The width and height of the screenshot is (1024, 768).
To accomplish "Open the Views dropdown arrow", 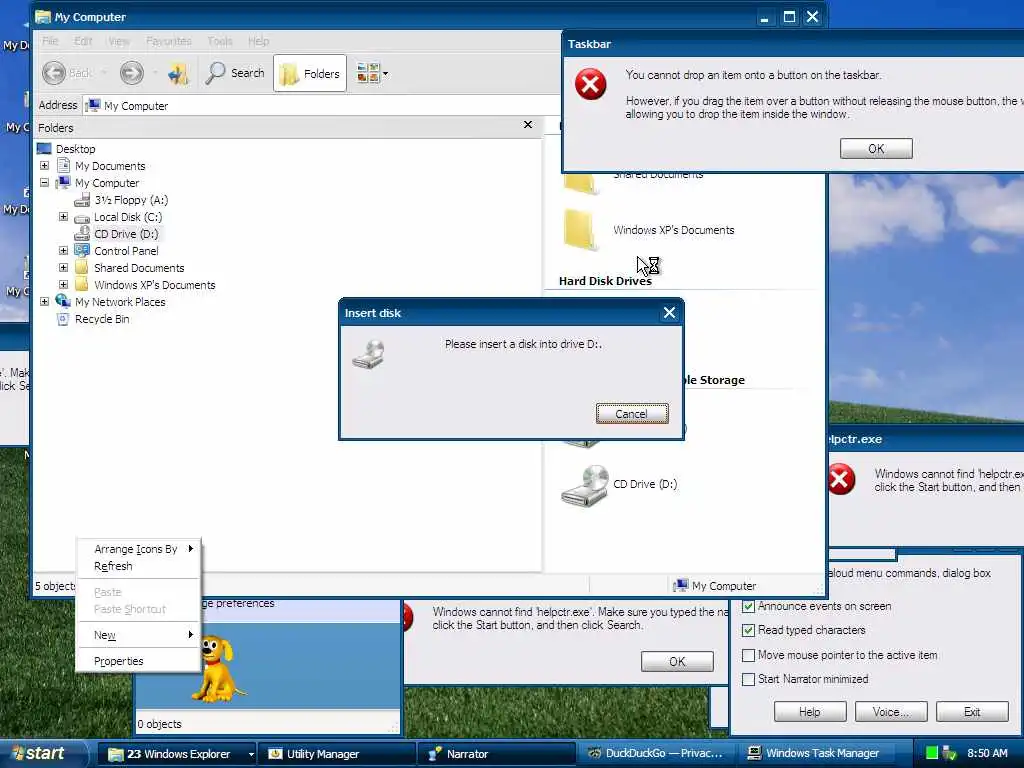I will (x=385, y=74).
